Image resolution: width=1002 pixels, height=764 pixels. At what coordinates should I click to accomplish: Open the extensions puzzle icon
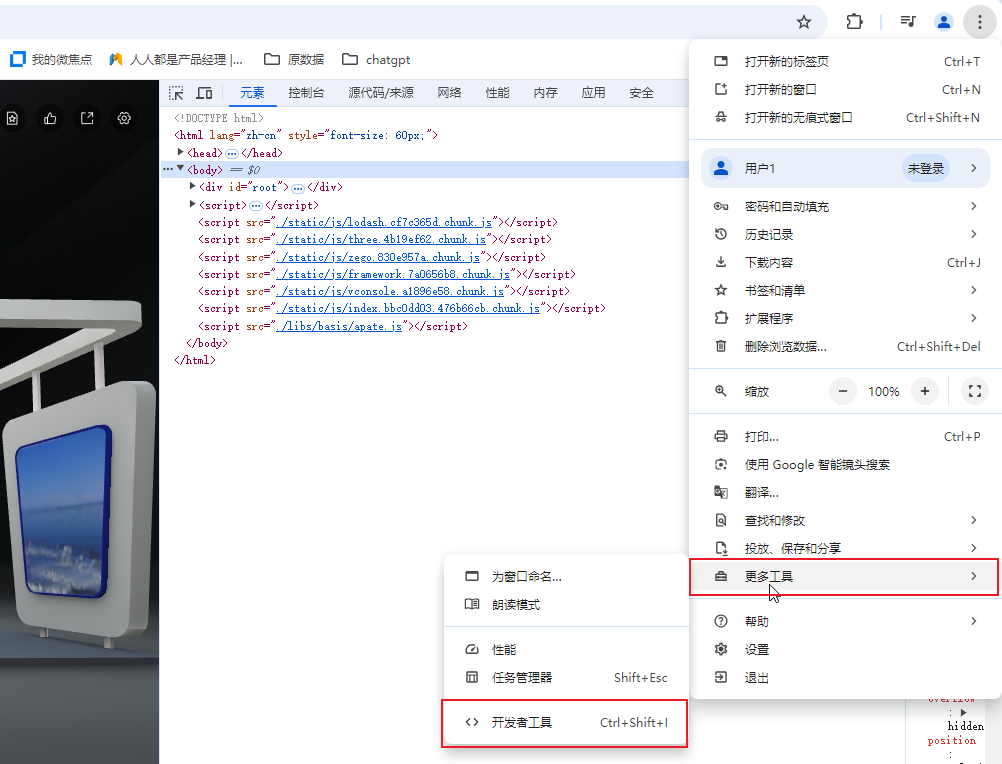[854, 21]
